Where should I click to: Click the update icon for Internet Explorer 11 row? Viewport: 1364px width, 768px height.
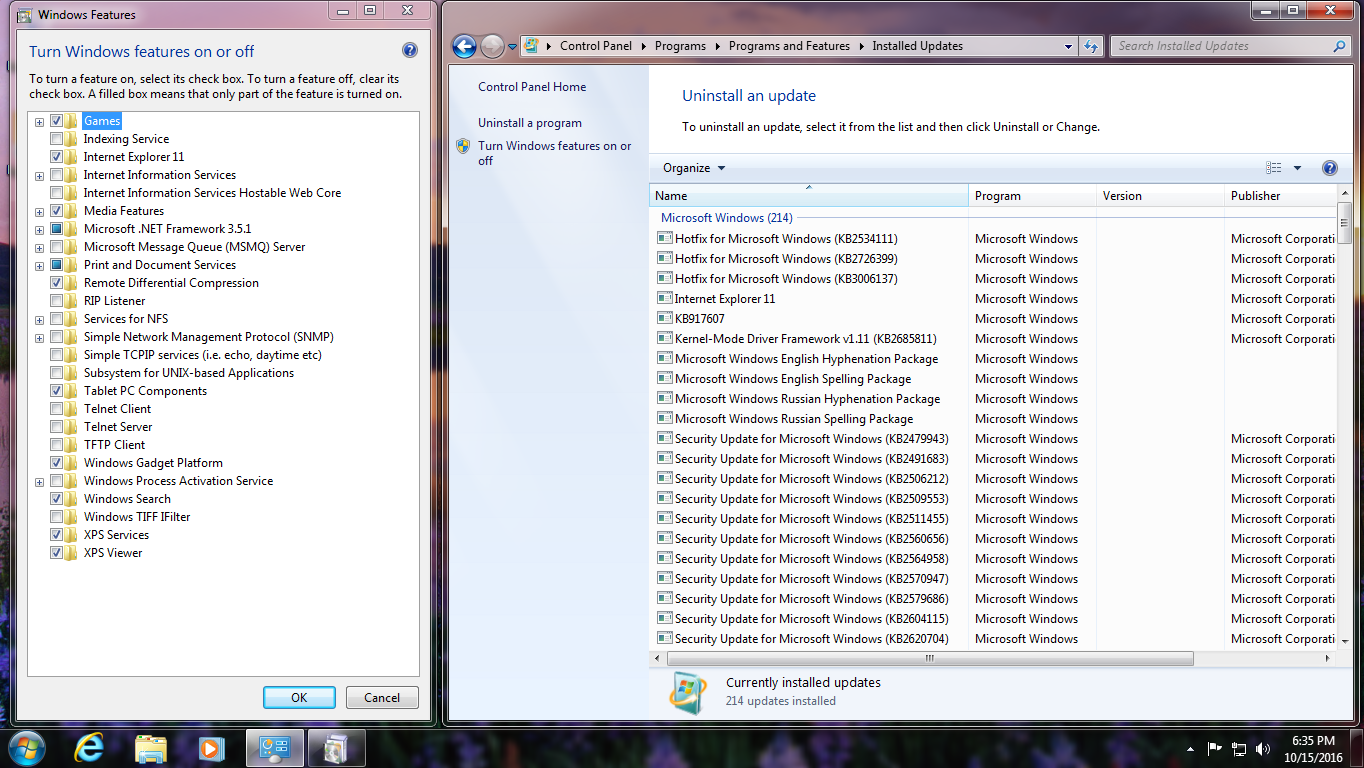664,298
